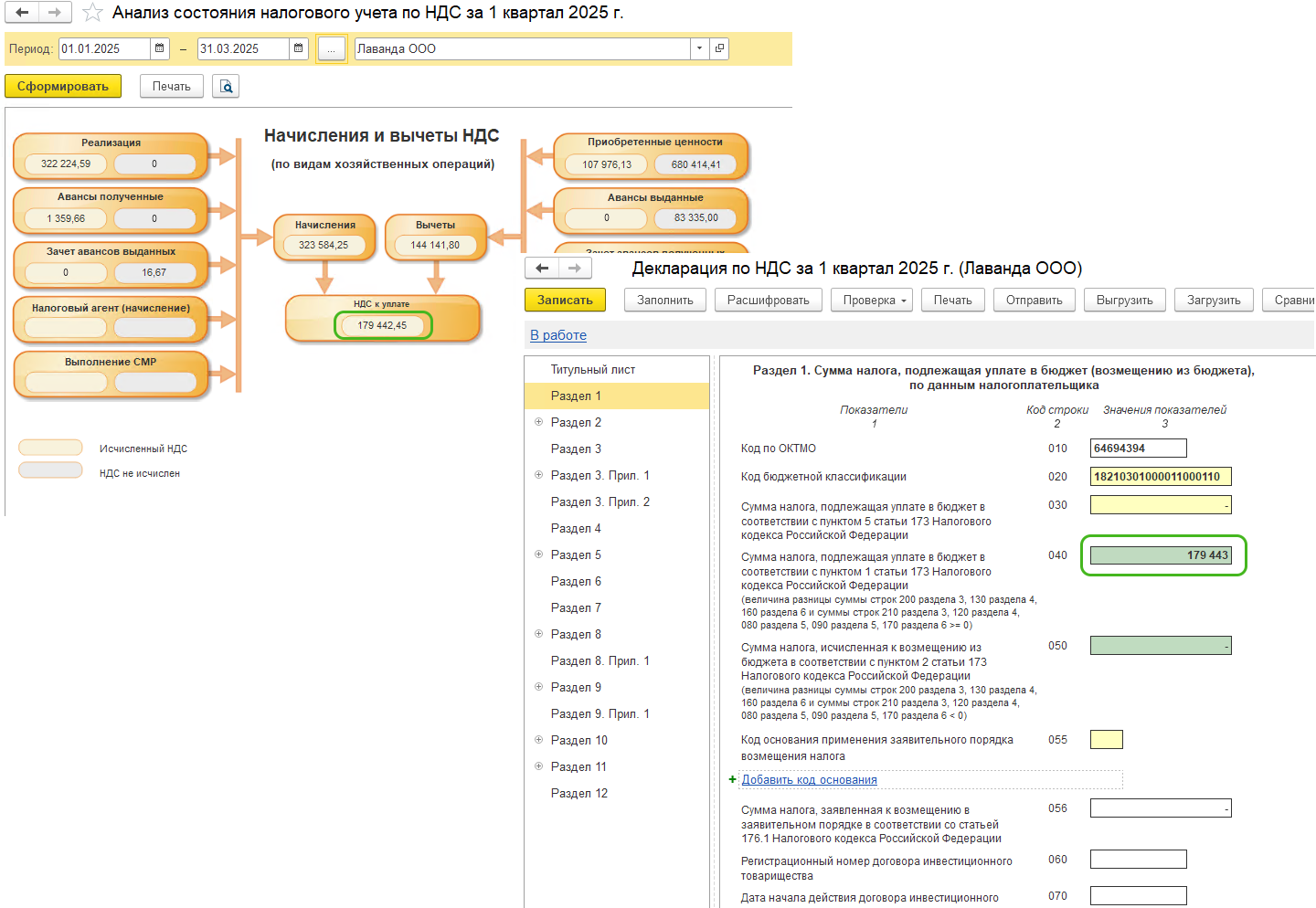Open the period selection ellipsis button
1316x908 pixels.
pyautogui.click(x=331, y=49)
